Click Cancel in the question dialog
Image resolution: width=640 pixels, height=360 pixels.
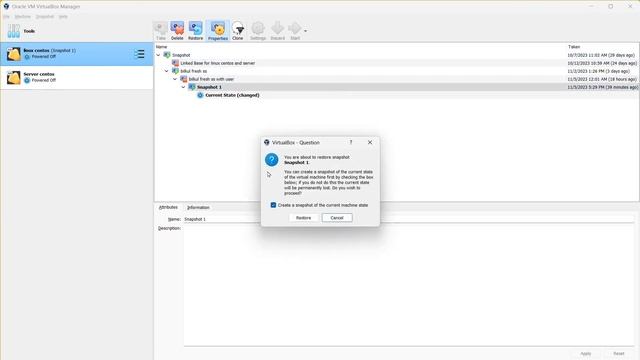point(337,218)
